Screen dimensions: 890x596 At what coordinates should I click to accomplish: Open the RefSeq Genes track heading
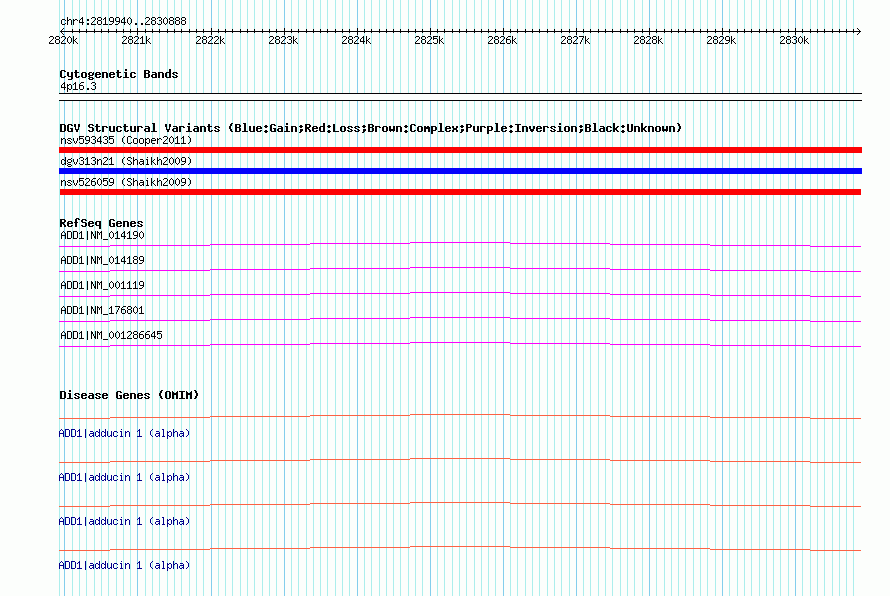point(101,223)
